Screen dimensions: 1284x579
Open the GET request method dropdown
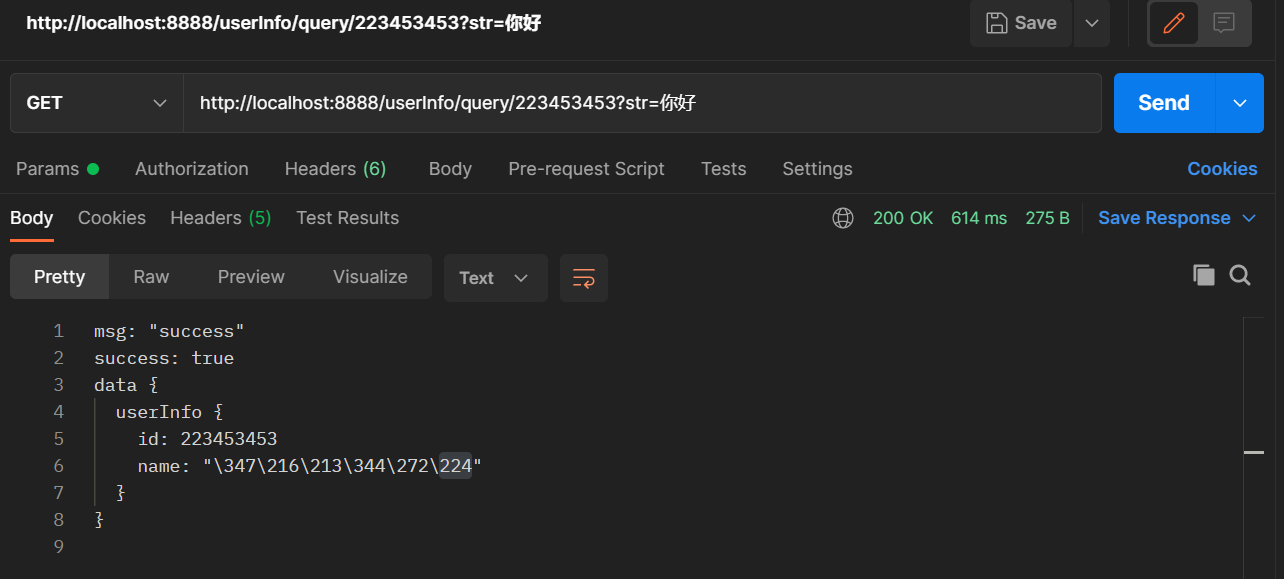pyautogui.click(x=96, y=102)
